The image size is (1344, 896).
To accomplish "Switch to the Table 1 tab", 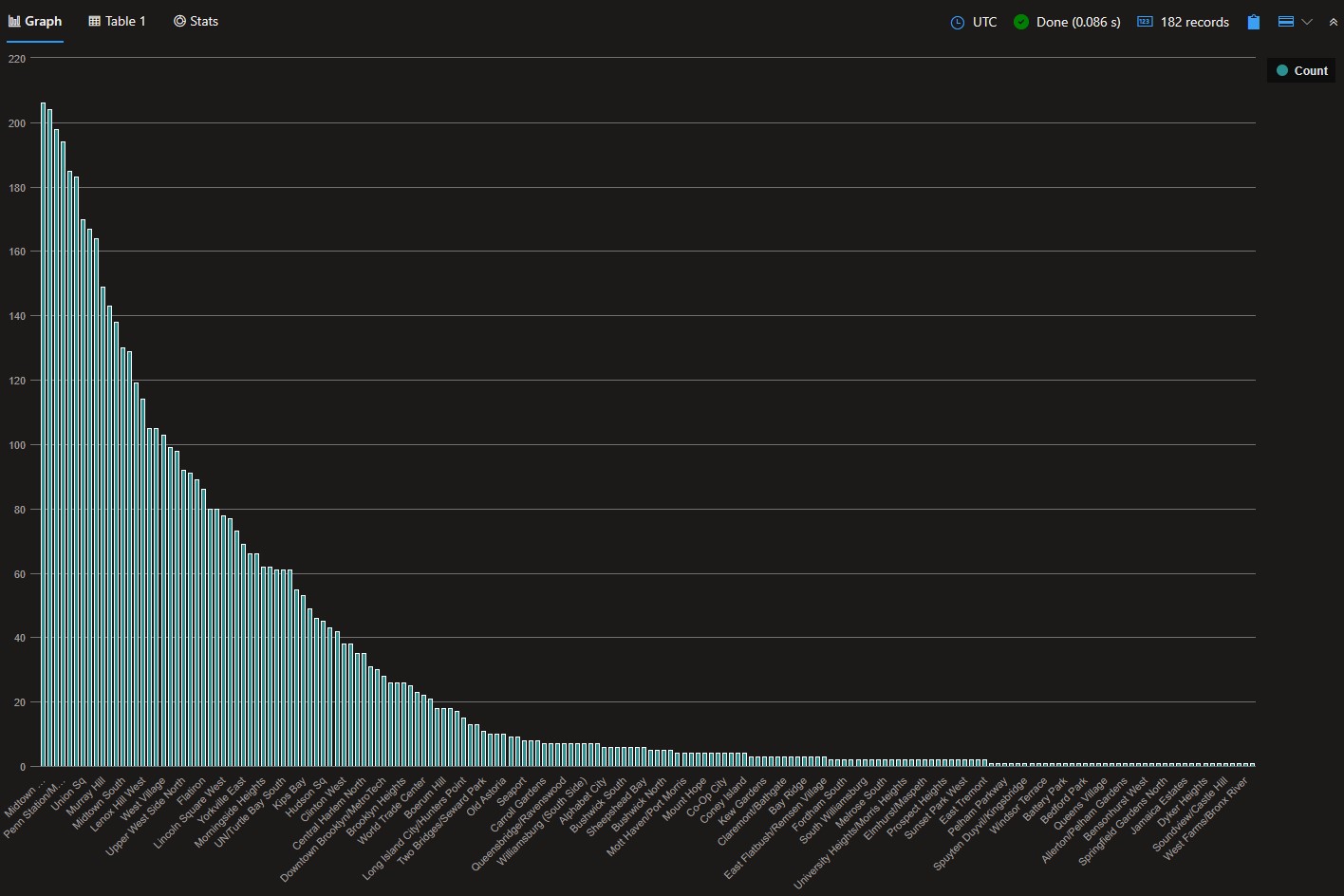I will (x=125, y=21).
